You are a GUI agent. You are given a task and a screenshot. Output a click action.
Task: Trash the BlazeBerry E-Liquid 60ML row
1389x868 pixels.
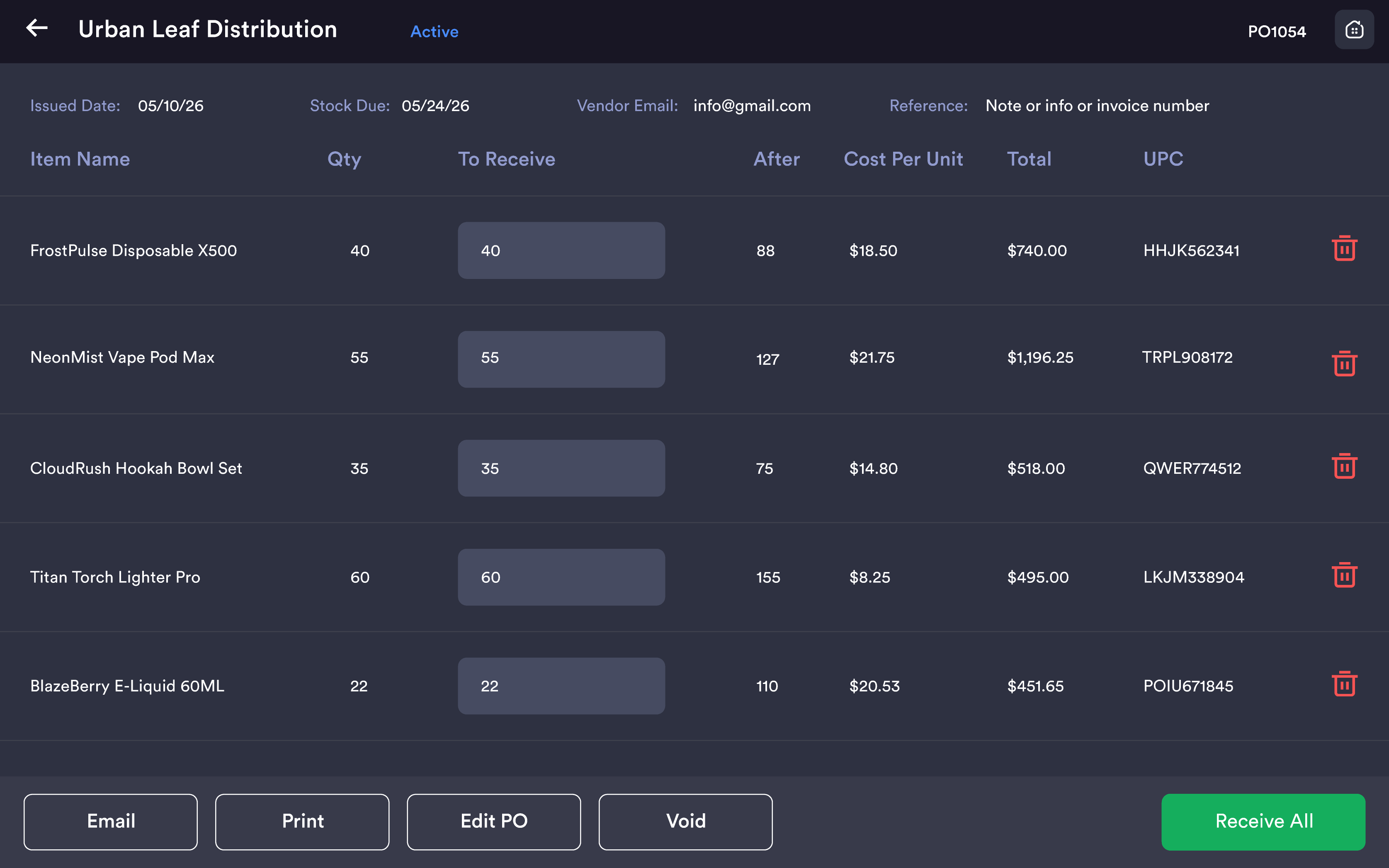tap(1344, 683)
